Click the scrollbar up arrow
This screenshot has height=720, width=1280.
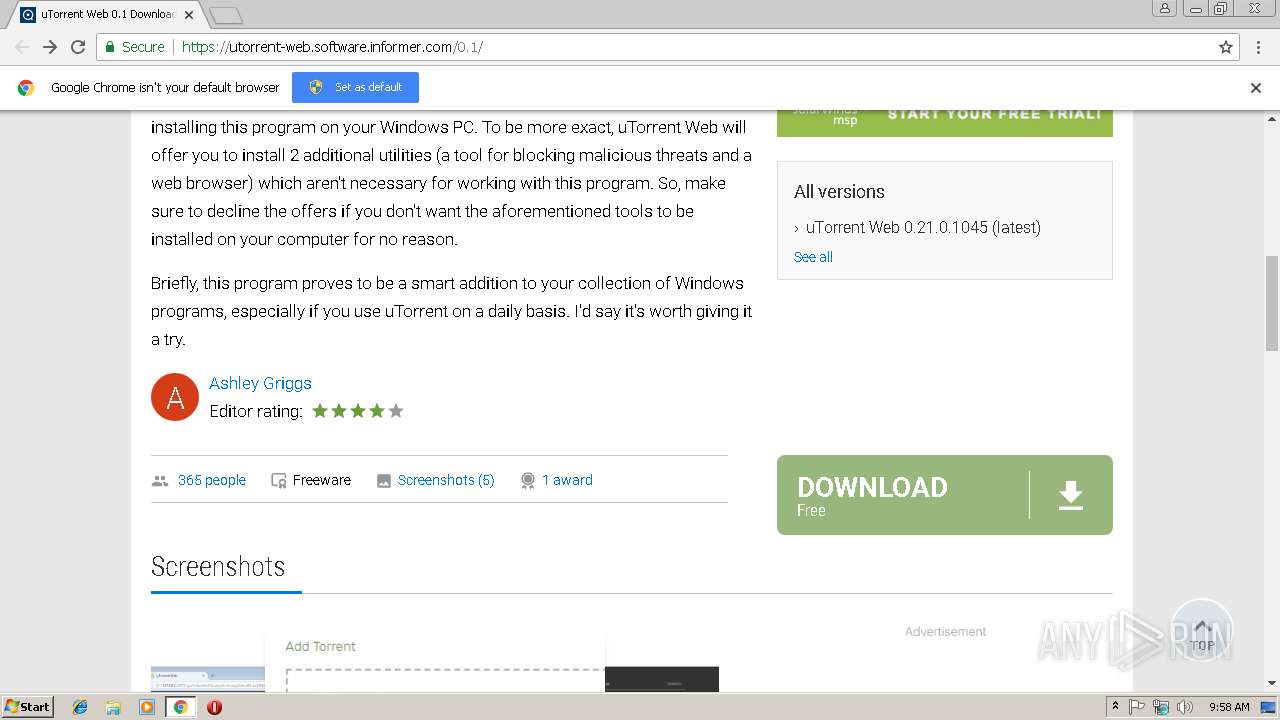coord(1272,117)
